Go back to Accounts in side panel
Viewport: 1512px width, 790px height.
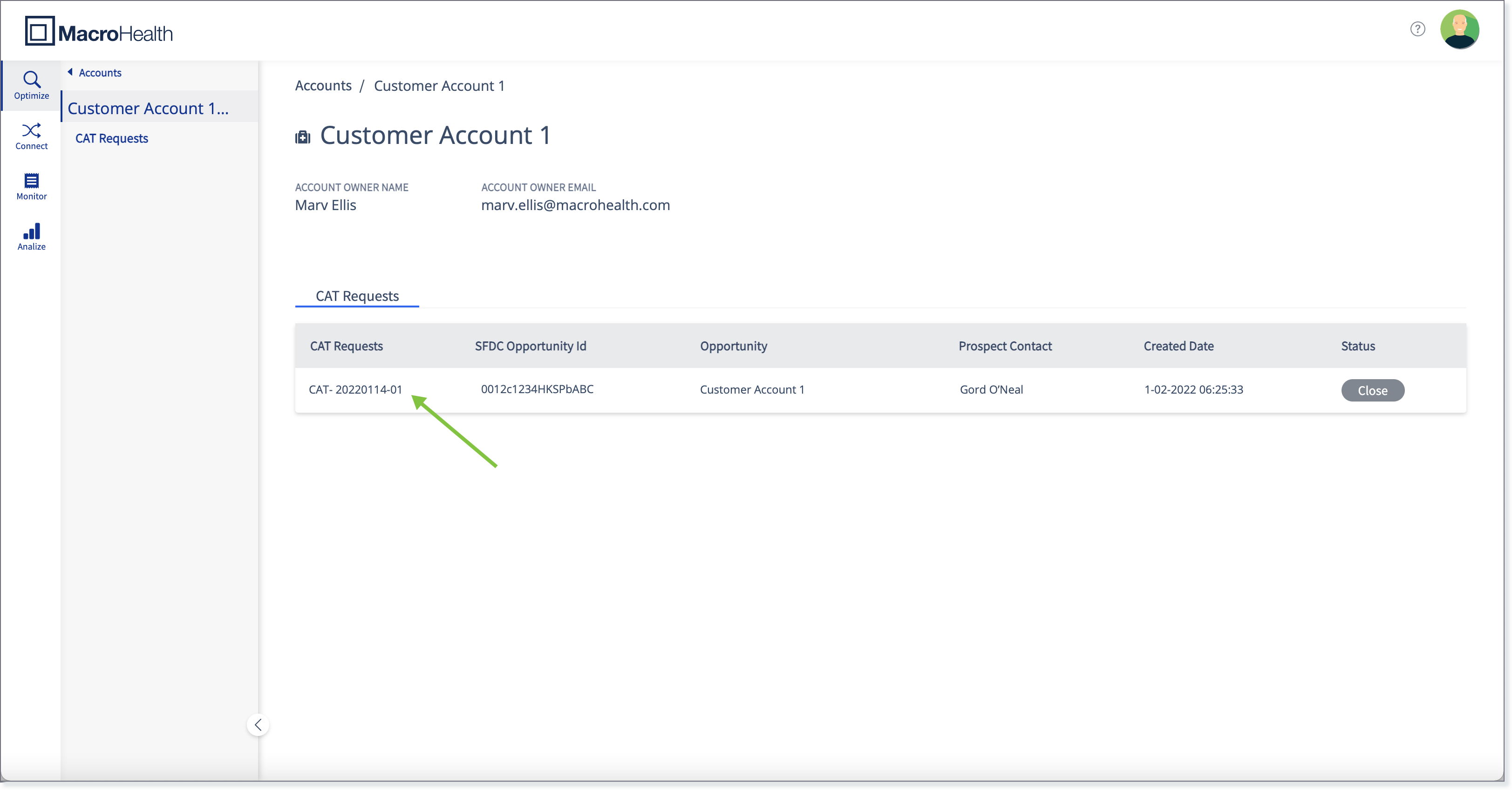coord(95,73)
